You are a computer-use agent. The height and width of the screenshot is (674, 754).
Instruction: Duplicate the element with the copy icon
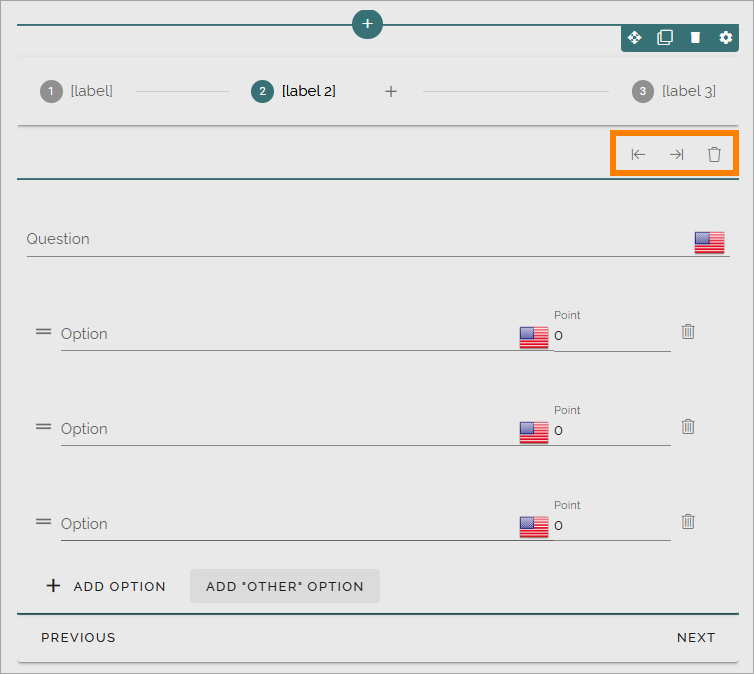coord(665,37)
